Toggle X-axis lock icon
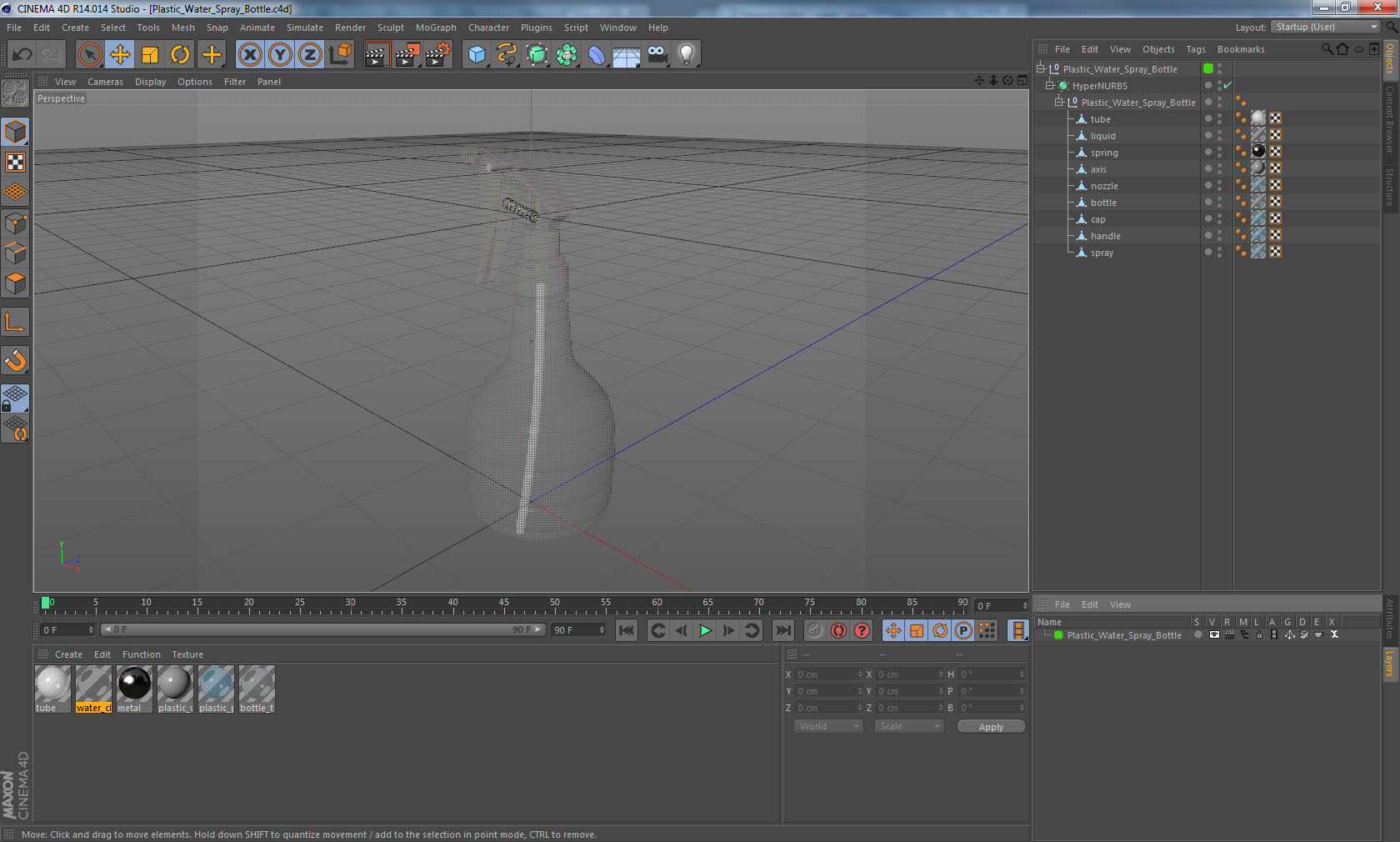 (249, 55)
